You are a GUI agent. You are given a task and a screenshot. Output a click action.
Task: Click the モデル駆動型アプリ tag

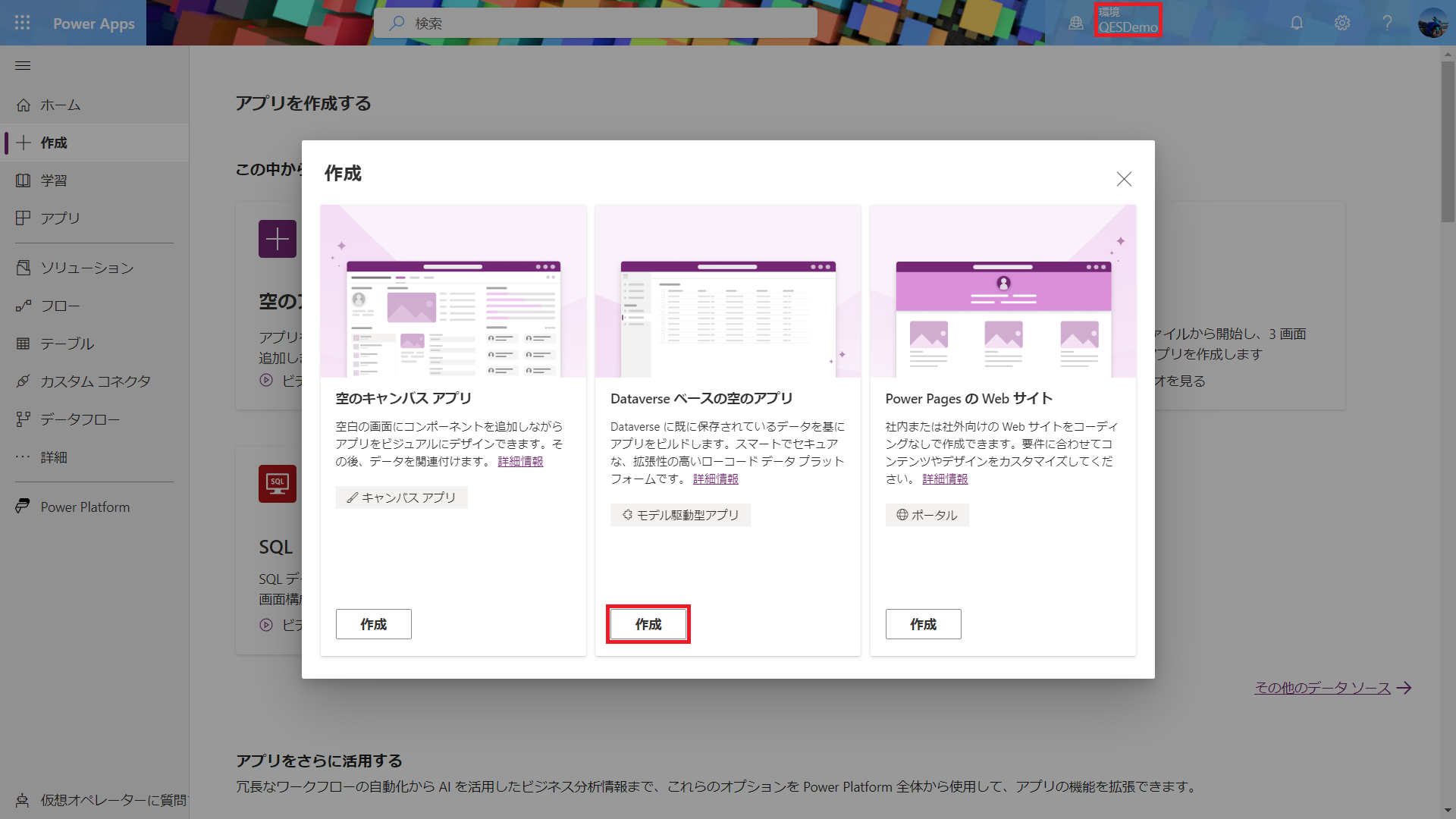(680, 515)
